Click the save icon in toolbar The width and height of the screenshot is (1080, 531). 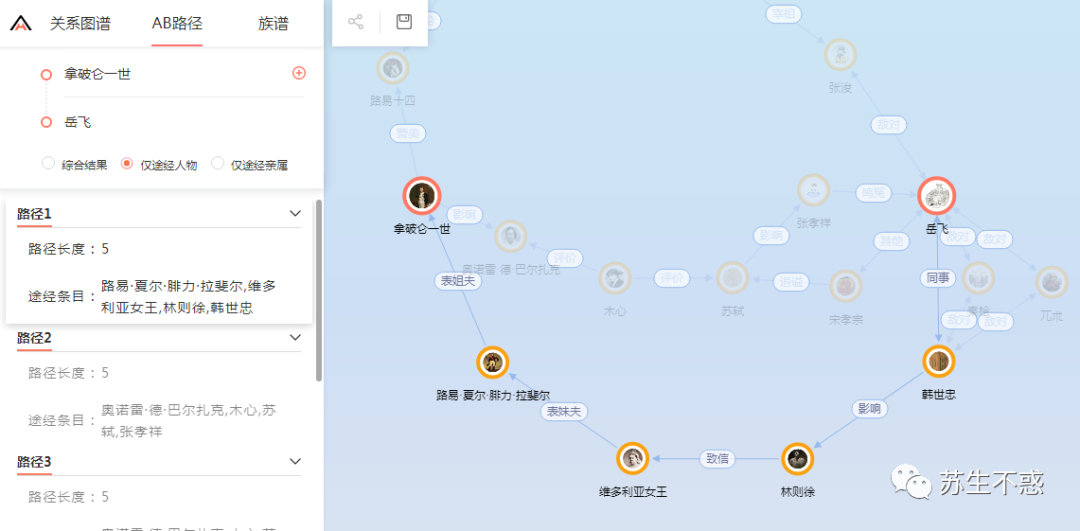point(404,21)
